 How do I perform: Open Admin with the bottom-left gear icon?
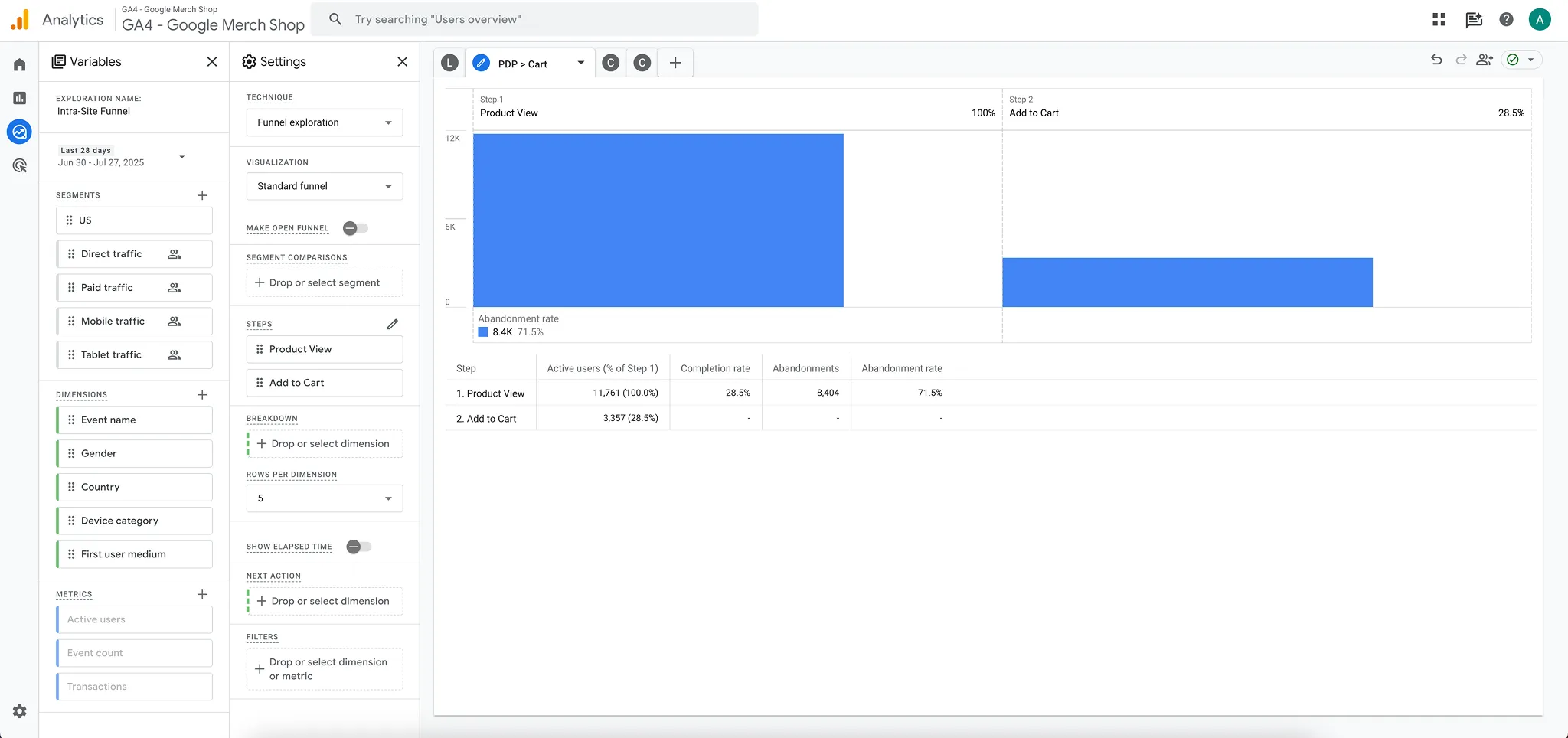coord(19,711)
